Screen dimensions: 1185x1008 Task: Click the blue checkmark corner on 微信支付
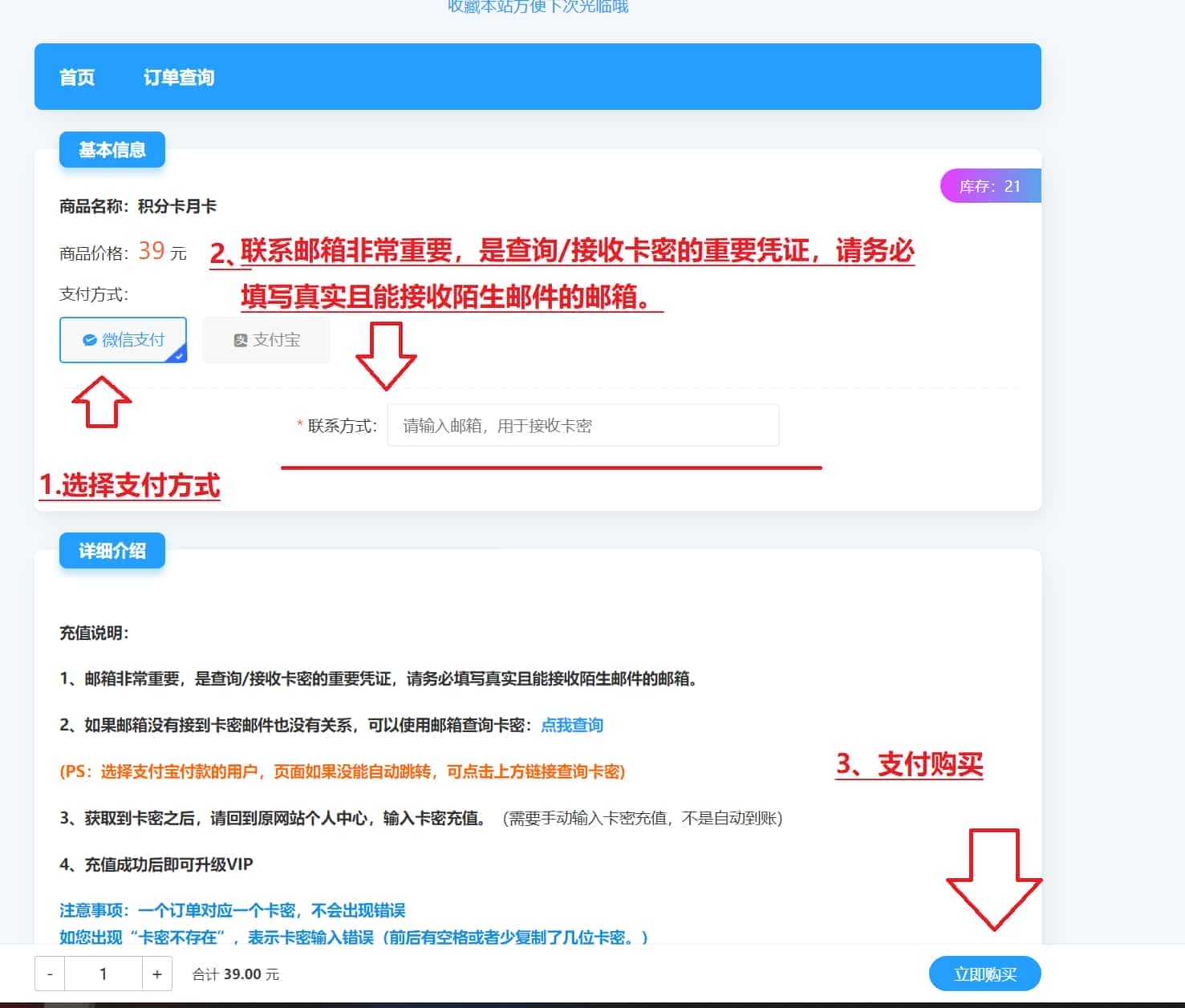[x=179, y=355]
